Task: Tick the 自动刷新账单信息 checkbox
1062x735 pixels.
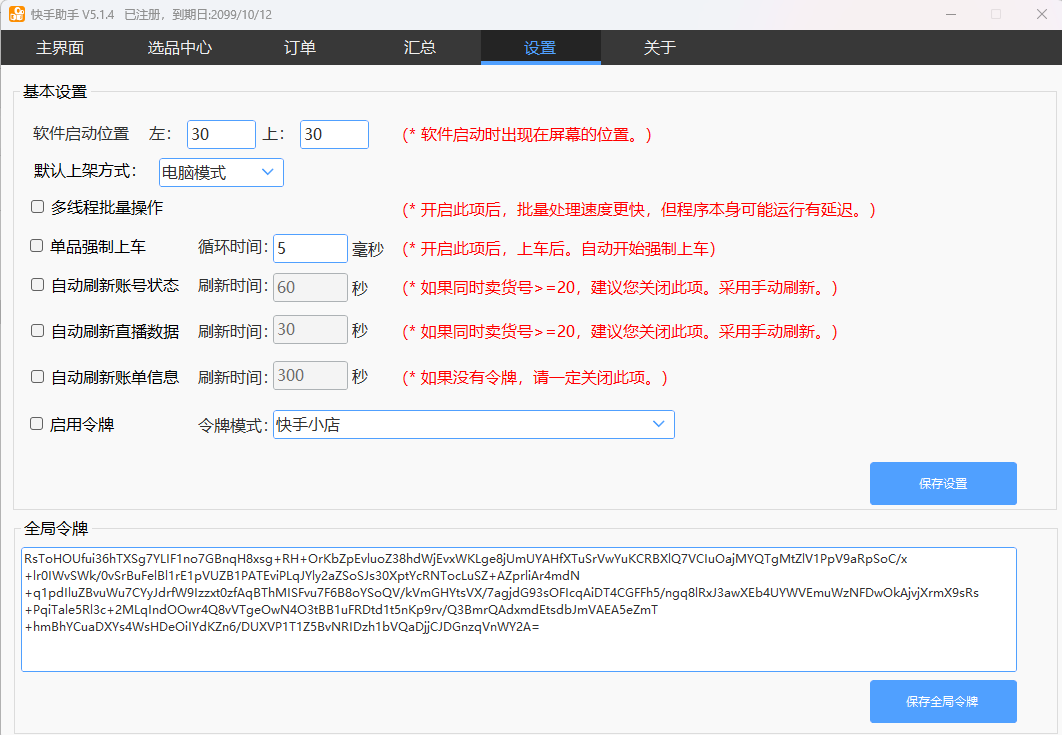Action: pos(38,377)
